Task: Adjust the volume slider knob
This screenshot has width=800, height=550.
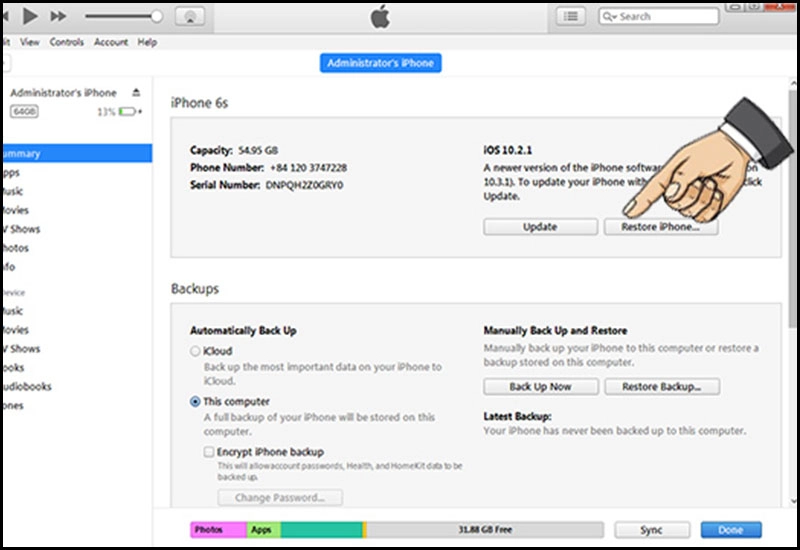Action: [157, 16]
